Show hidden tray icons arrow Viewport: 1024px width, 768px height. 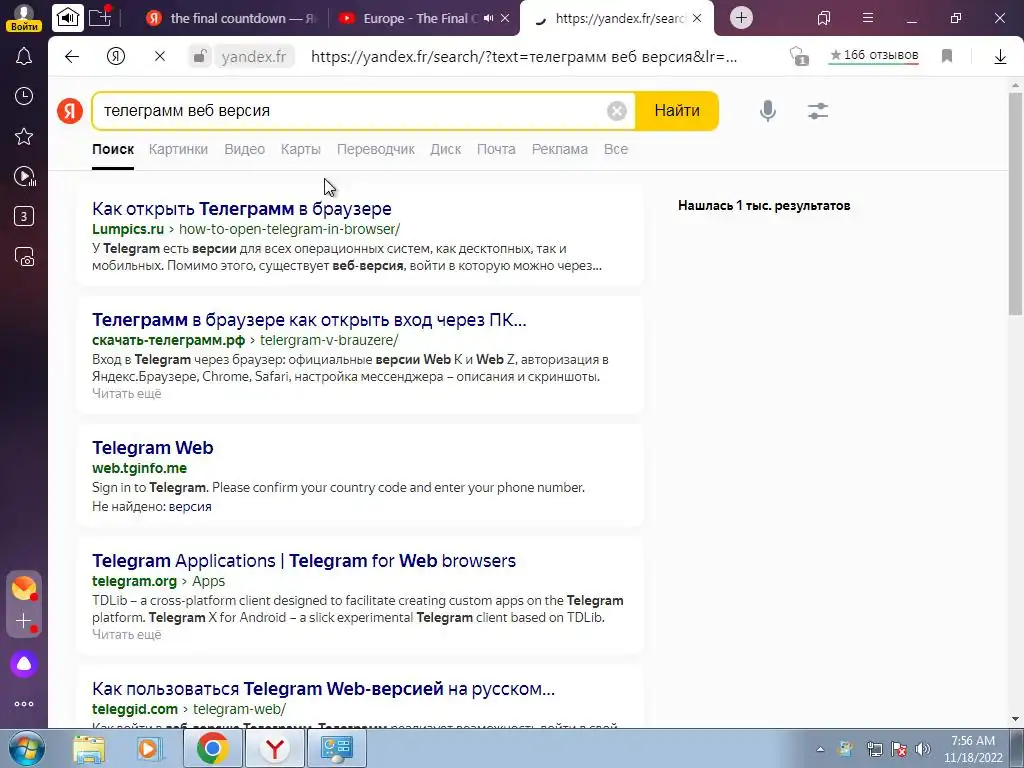point(820,749)
